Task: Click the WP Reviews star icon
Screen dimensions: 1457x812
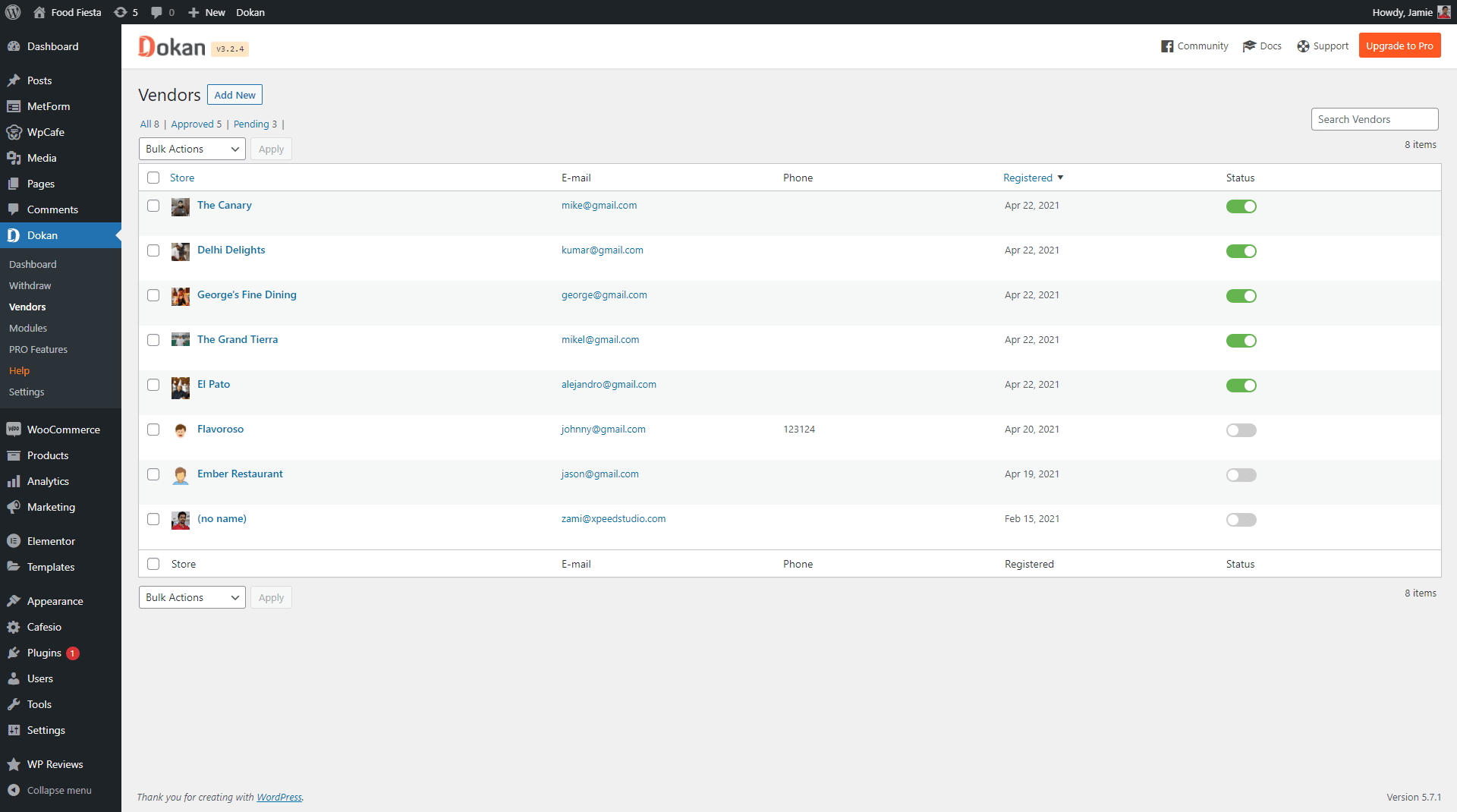Action: (x=14, y=764)
